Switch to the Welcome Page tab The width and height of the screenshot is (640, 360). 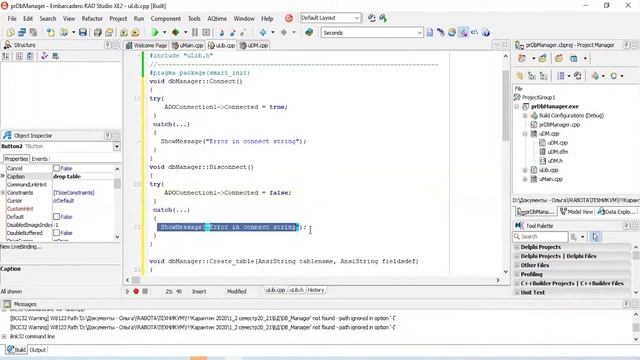tap(147, 45)
